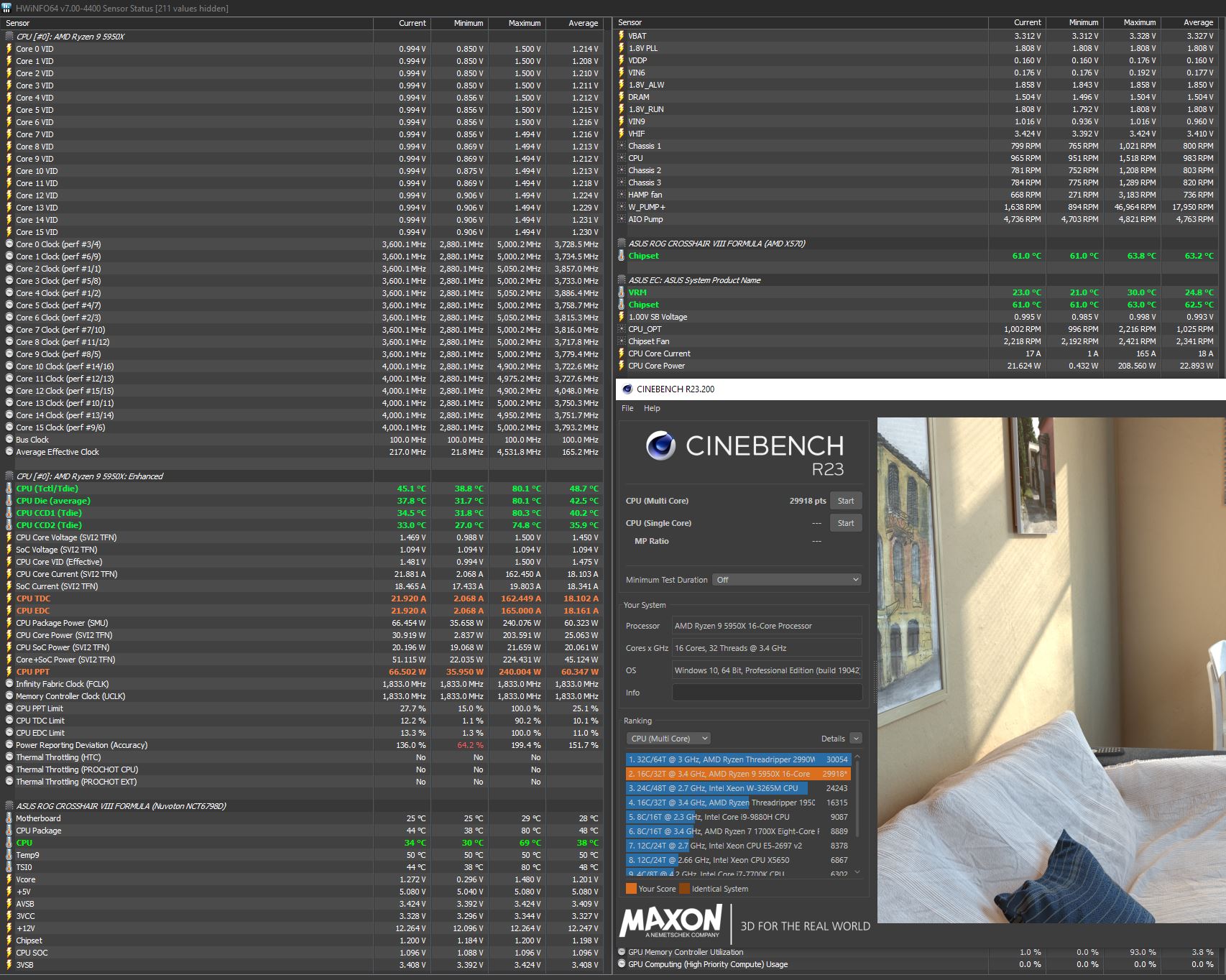Image resolution: width=1226 pixels, height=980 pixels.
Task: Click the thermometer icon beside CPU (Tctl/Tdie)
Action: [x=9, y=489]
